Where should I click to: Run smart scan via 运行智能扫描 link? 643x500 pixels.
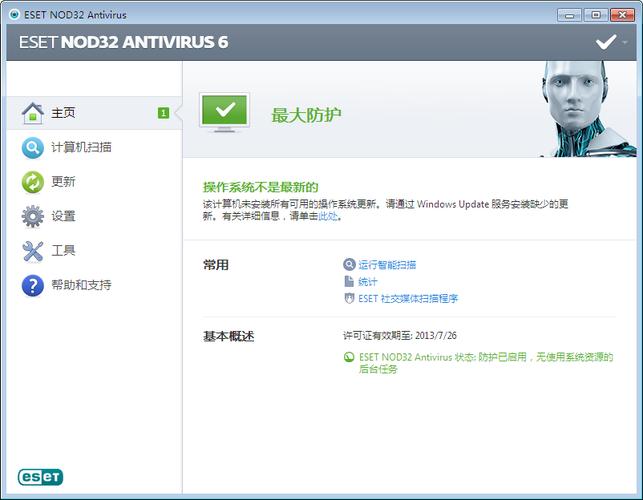pyautogui.click(x=387, y=265)
